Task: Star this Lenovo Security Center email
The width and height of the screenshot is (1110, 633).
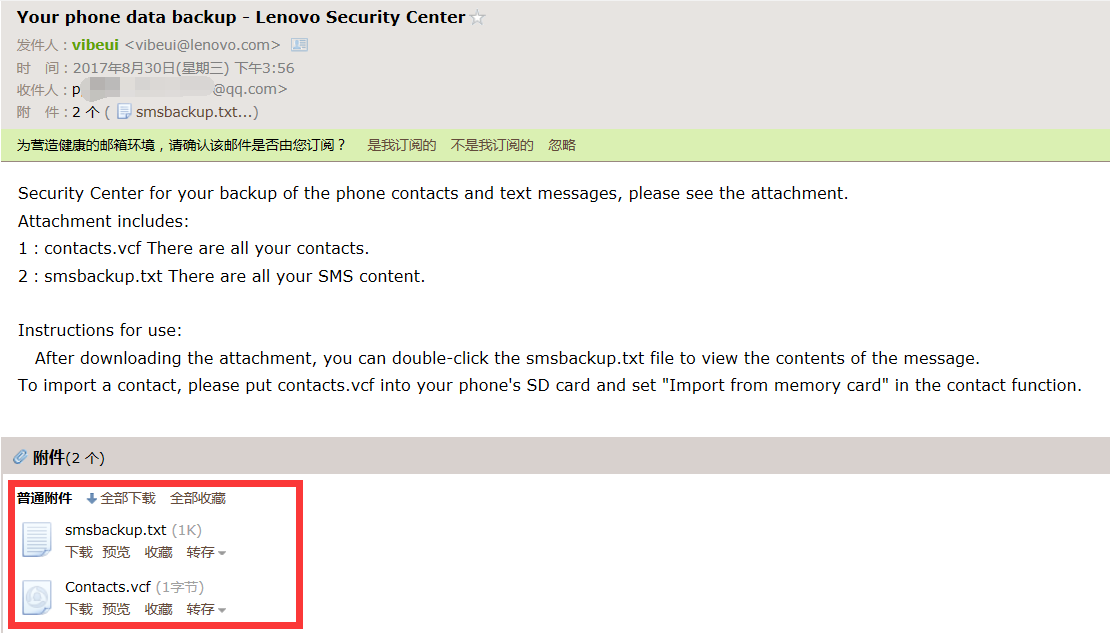Action: [478, 18]
